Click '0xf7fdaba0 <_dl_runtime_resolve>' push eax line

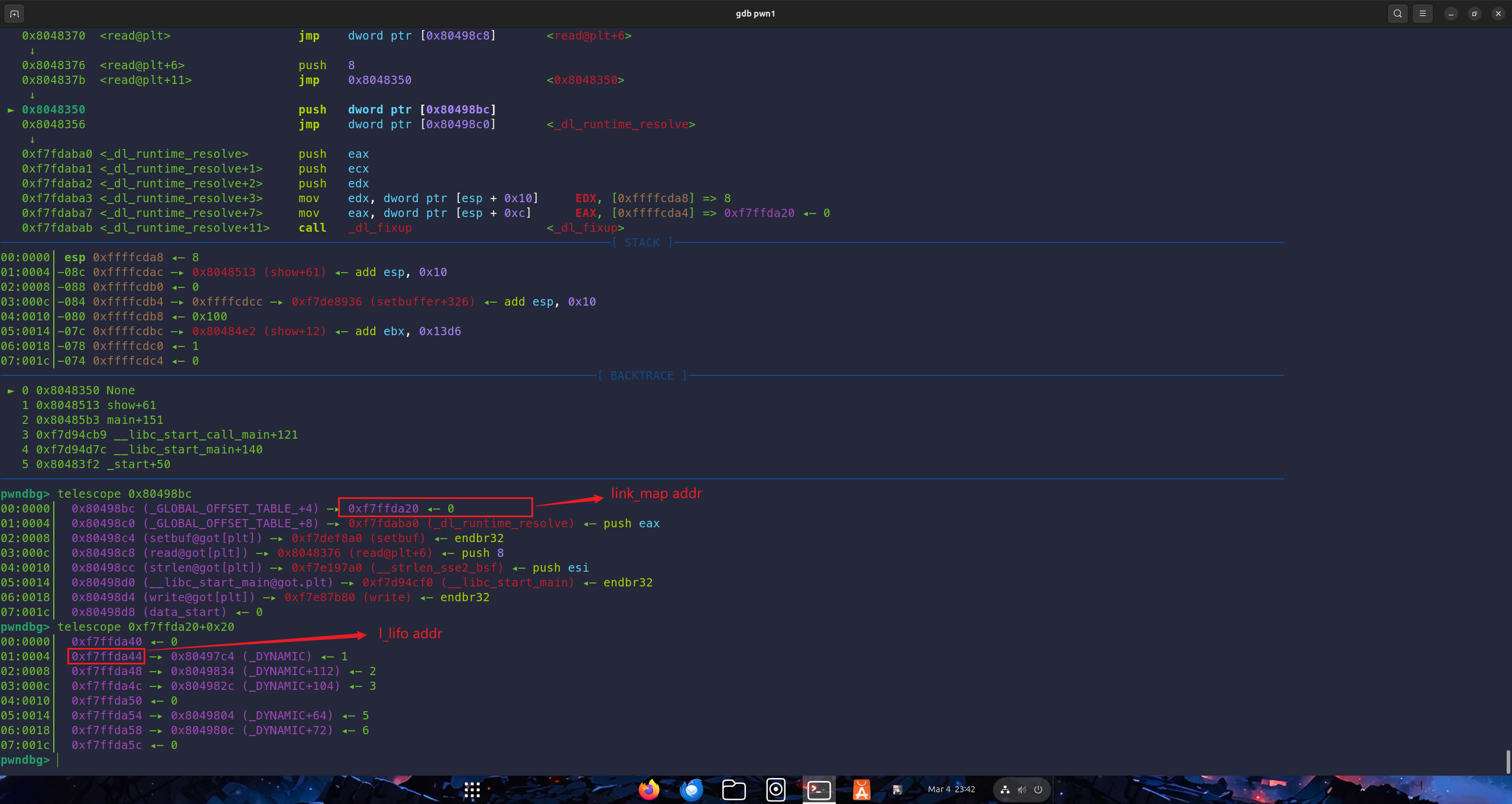(195, 154)
